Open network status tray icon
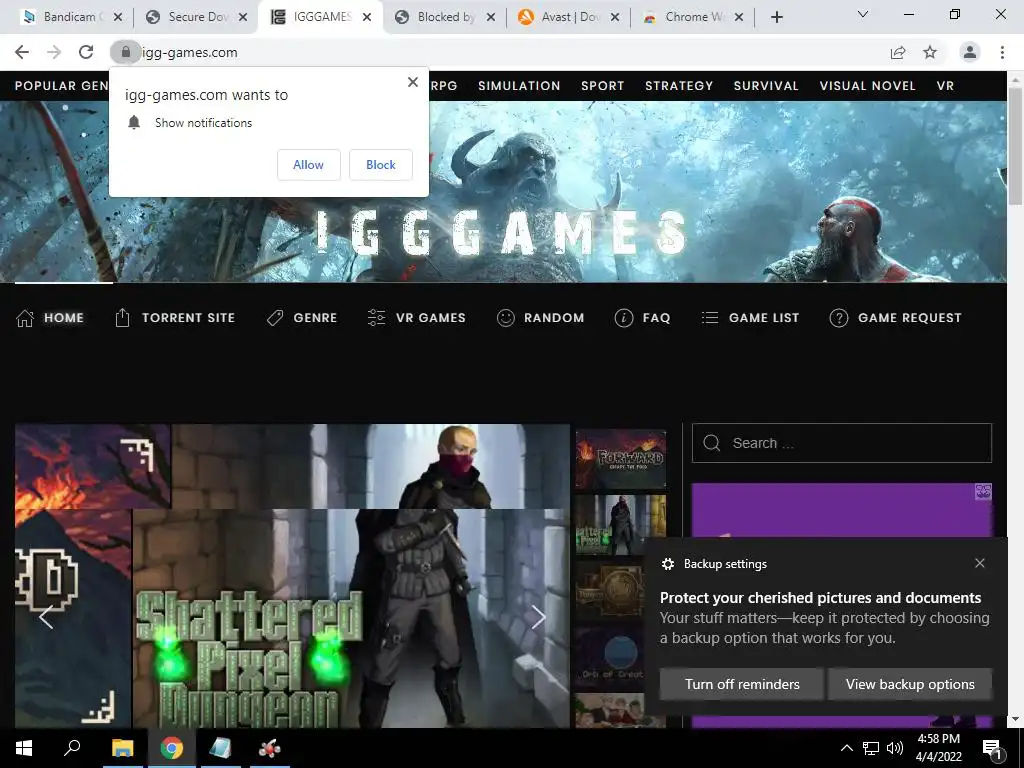1024x768 pixels. pos(871,748)
